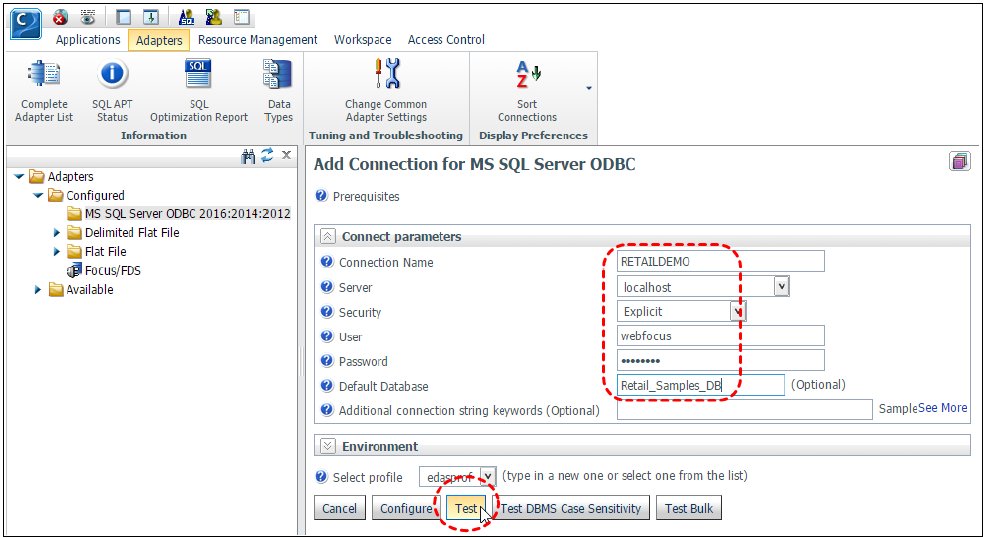Expand the Environment section
Screen dimensions: 985x538
coord(327,446)
